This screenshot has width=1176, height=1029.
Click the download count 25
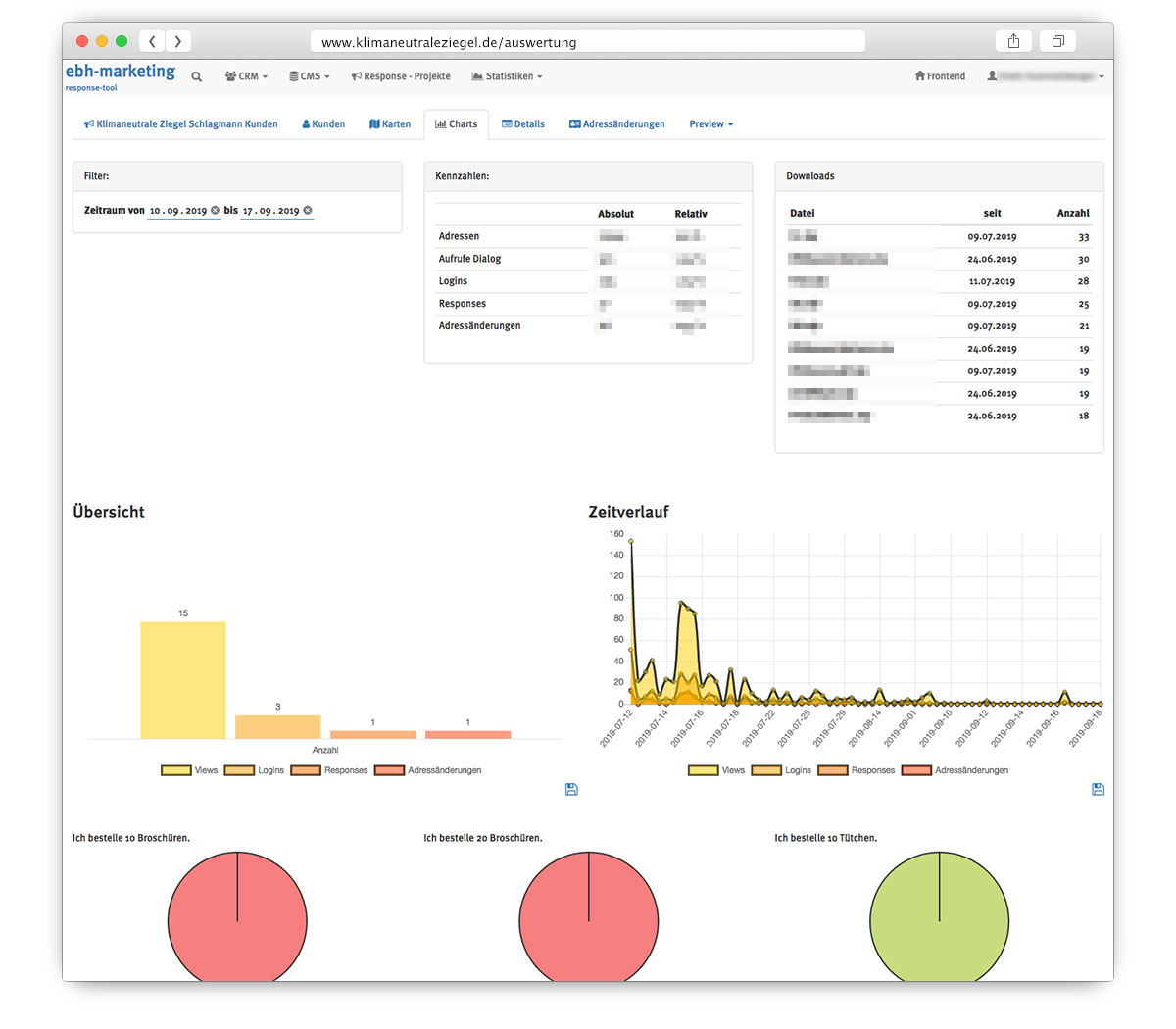1084,305
